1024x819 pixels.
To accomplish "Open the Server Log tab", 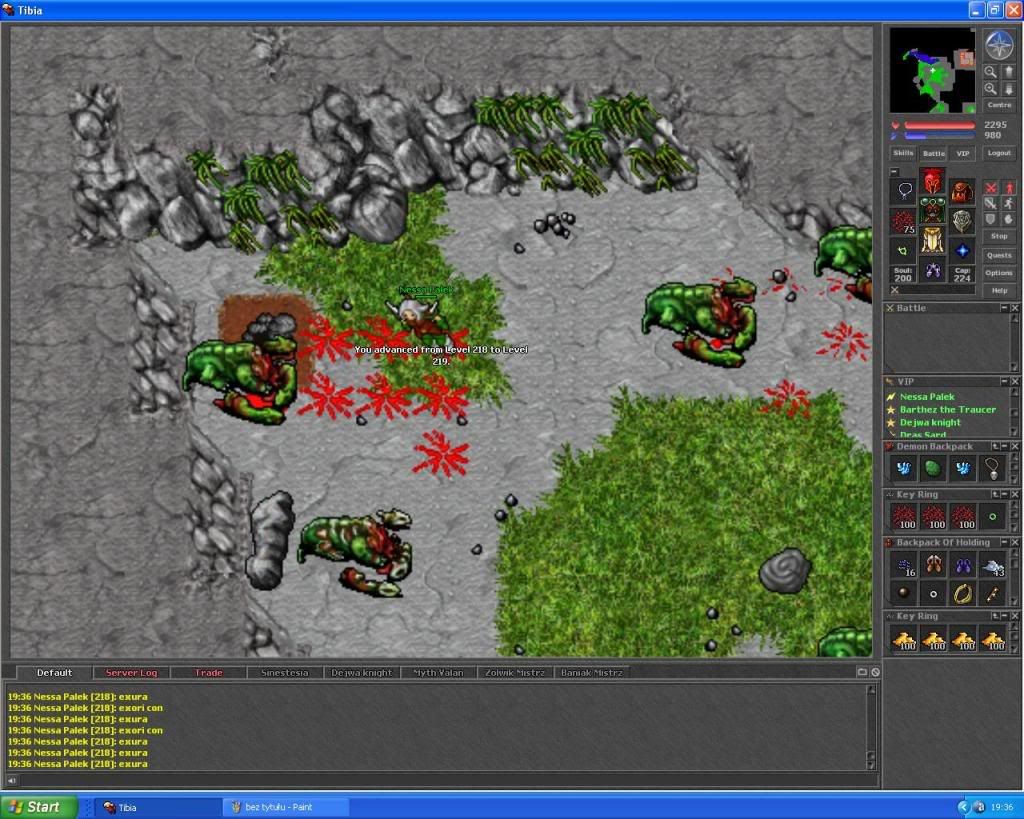I will click(x=131, y=673).
